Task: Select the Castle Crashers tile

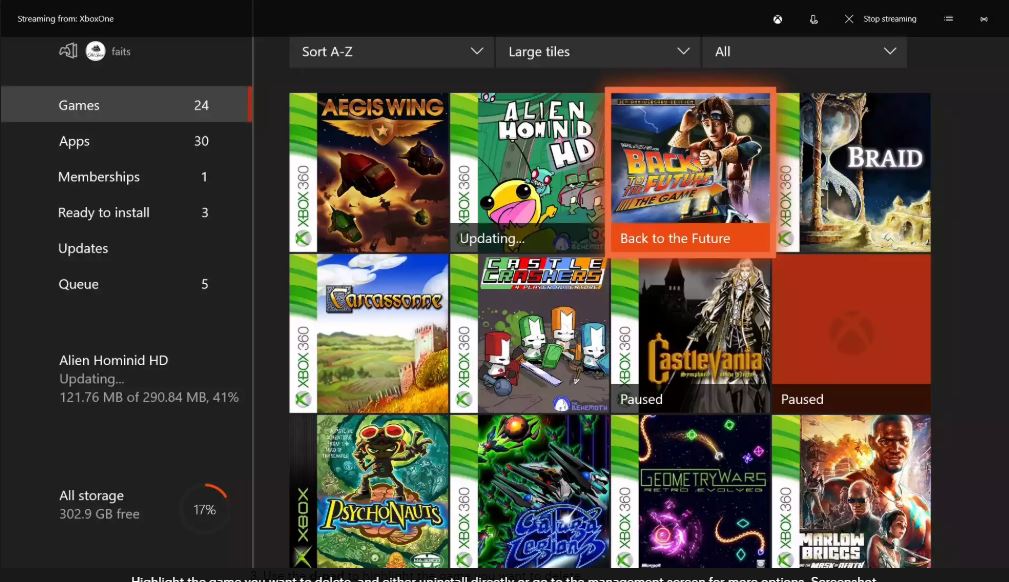Action: (530, 333)
